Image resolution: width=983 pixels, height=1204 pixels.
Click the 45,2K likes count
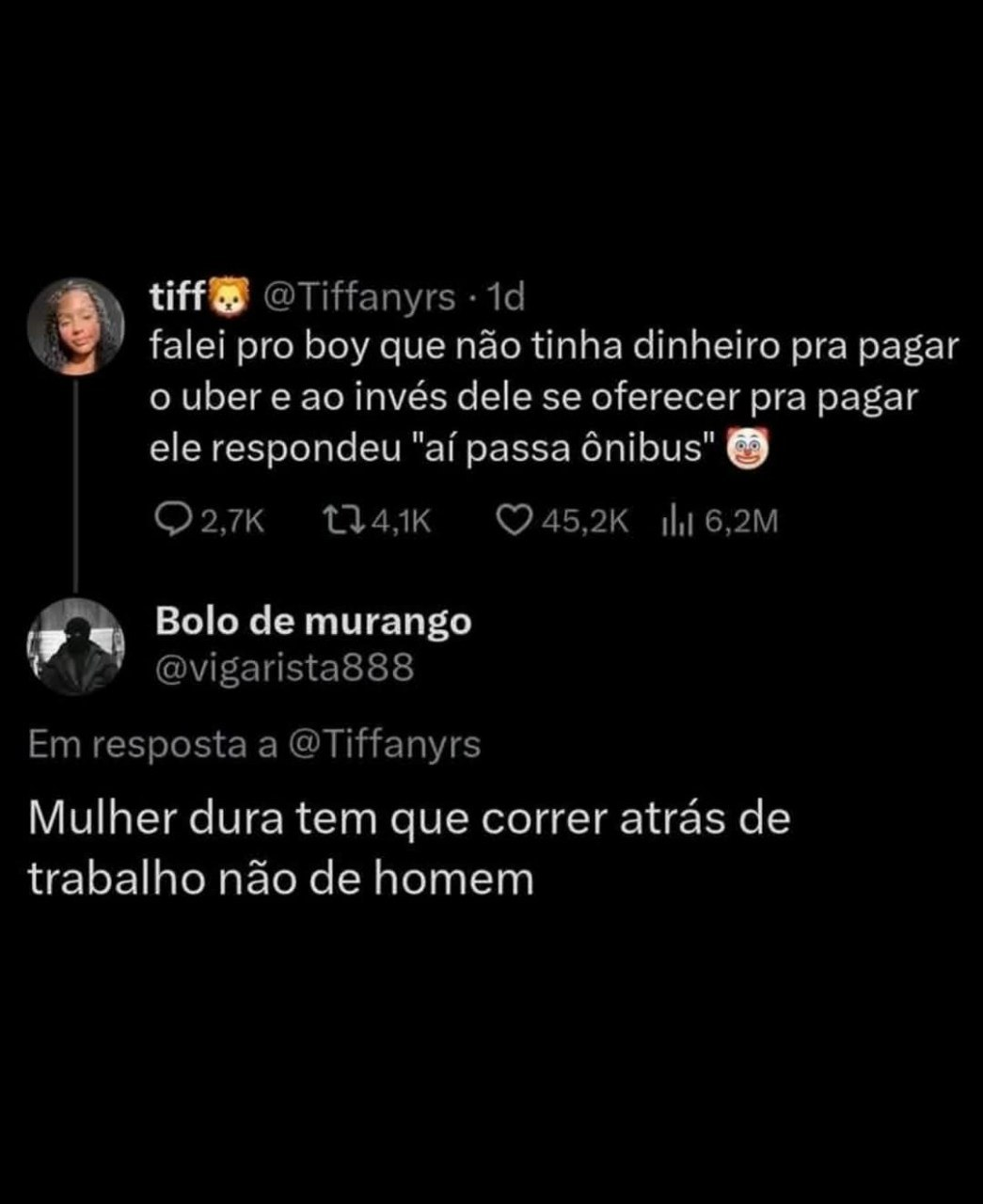[585, 521]
